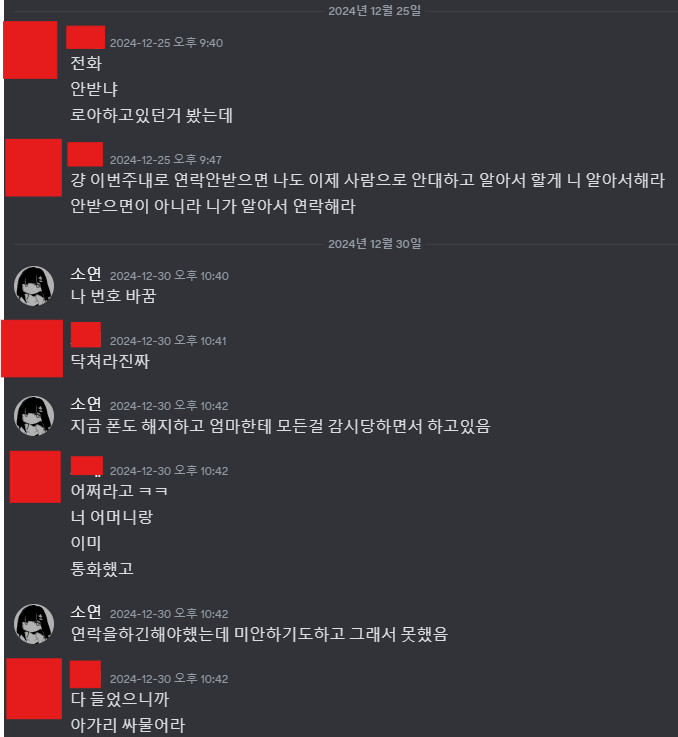This screenshot has width=678, height=737.
Task: Click the 2024-12-25 오후 9:47 timestamp
Action: (166, 160)
